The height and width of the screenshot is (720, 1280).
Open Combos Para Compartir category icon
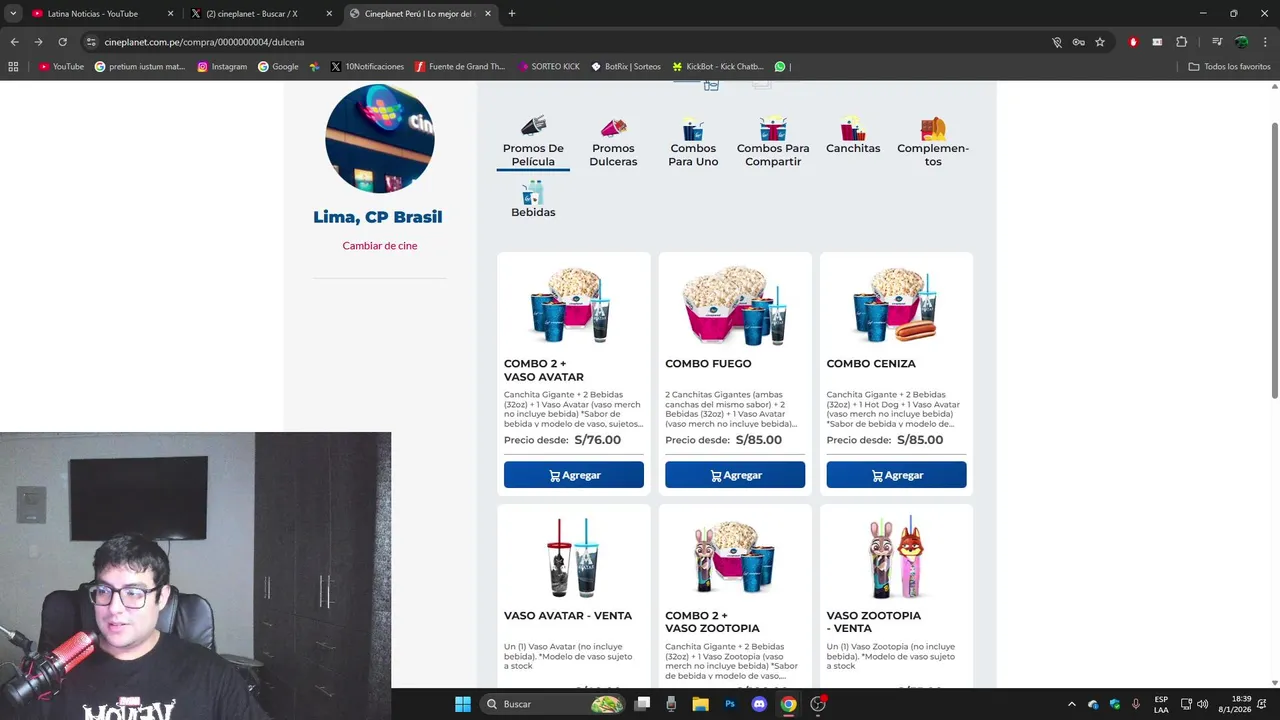tap(773, 127)
